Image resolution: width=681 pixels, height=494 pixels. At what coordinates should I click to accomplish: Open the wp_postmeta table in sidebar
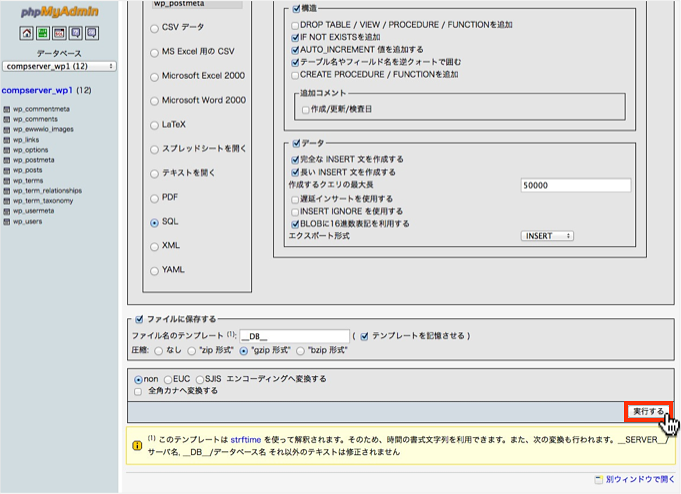pos(33,160)
